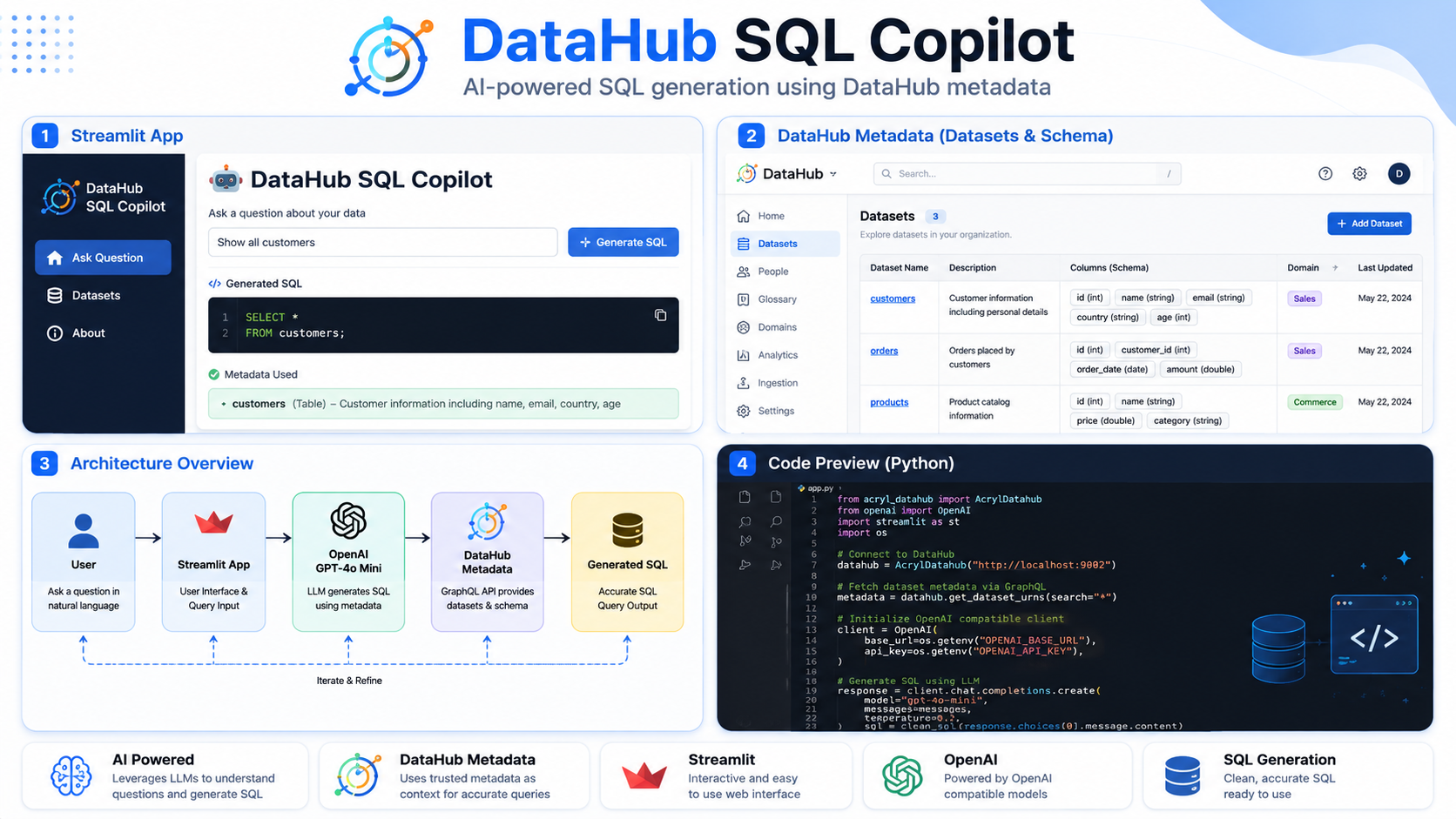Click the Commerce domain tag in products row
This screenshot has height=819, width=1456.
click(x=1315, y=402)
